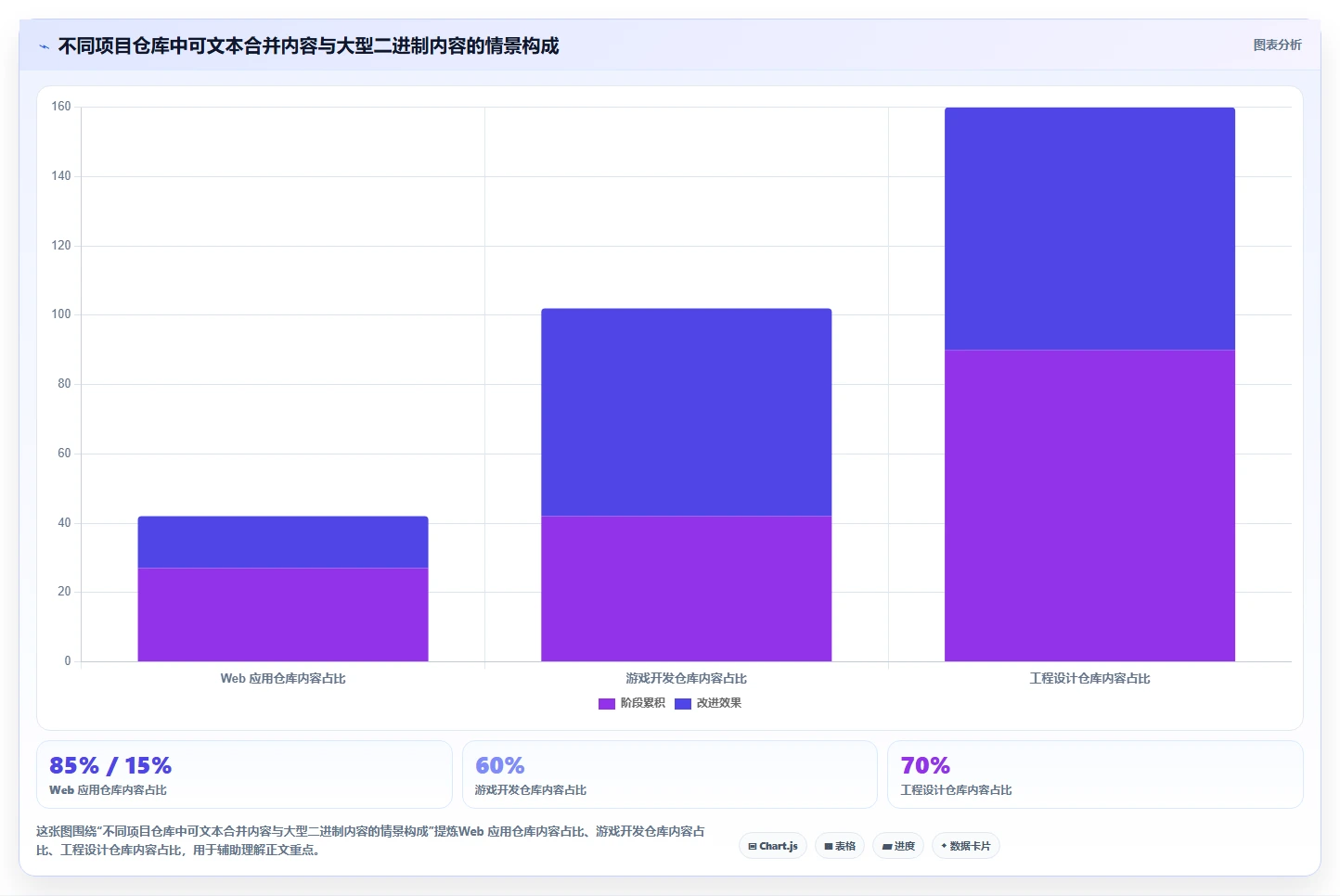Viewport: 1340px width, 896px height.
Task: Click the x-axis label 游戏开发仓库内容占比
Action: [x=687, y=679]
